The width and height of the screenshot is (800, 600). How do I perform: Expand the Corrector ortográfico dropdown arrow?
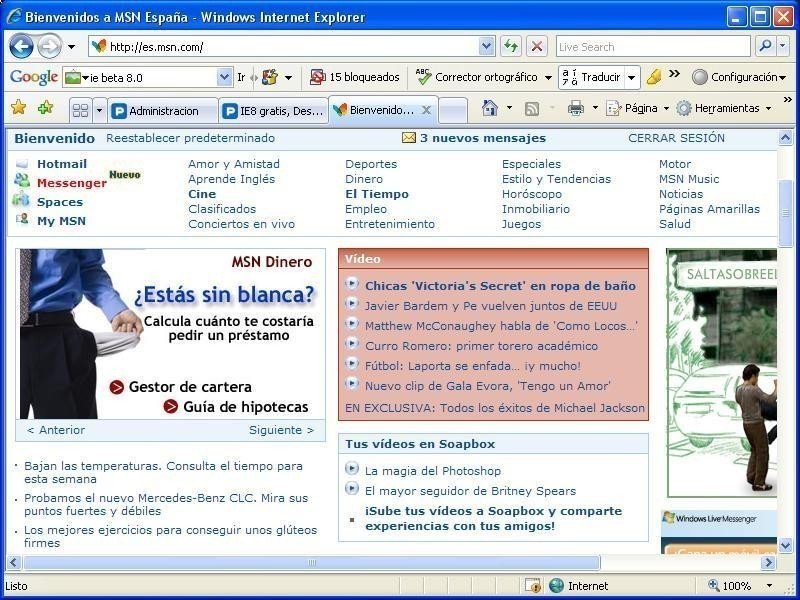coord(548,78)
